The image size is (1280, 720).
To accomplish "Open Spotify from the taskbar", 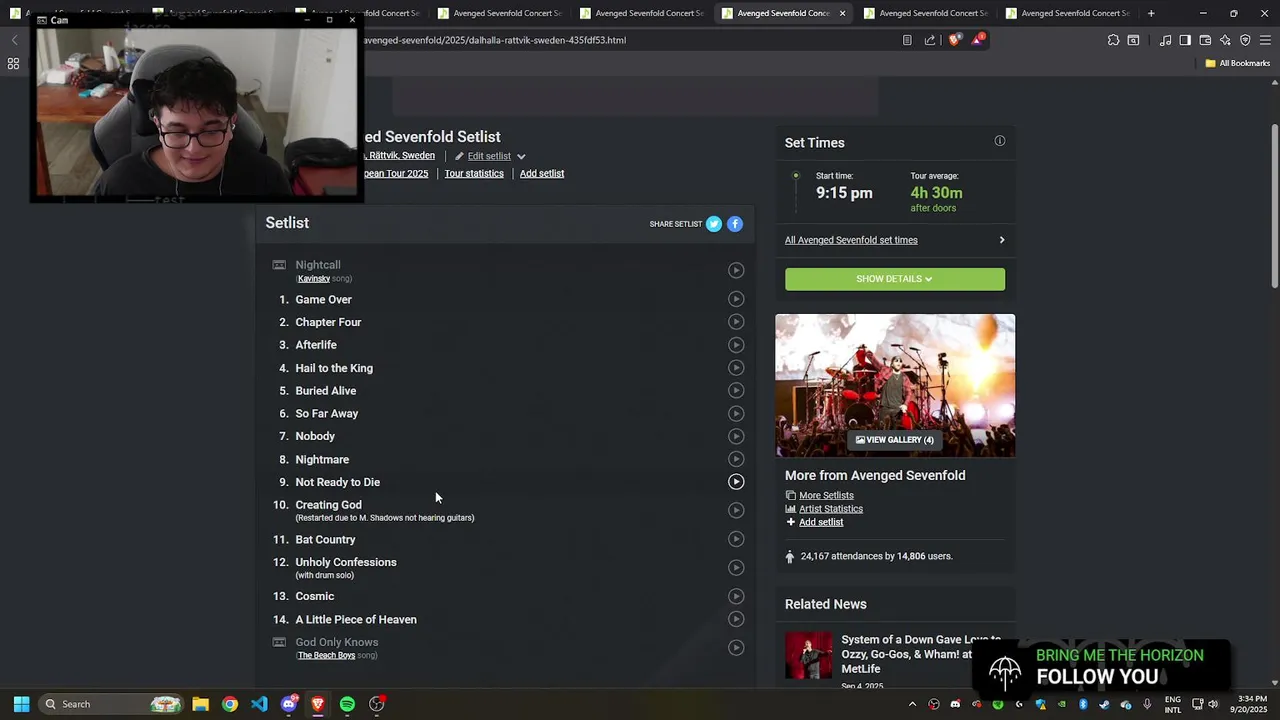I will click(x=347, y=704).
